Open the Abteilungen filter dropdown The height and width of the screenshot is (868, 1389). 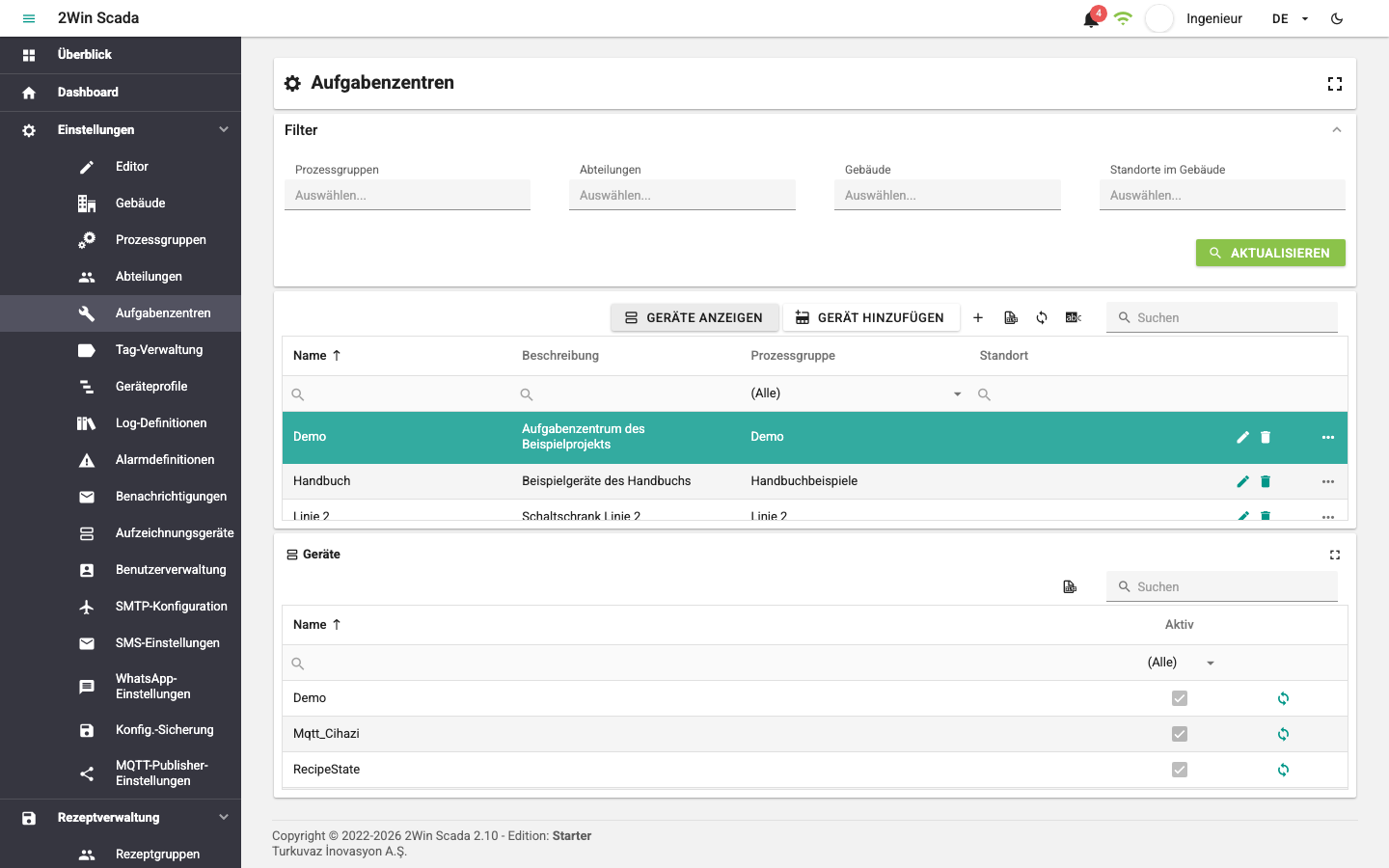coord(682,195)
